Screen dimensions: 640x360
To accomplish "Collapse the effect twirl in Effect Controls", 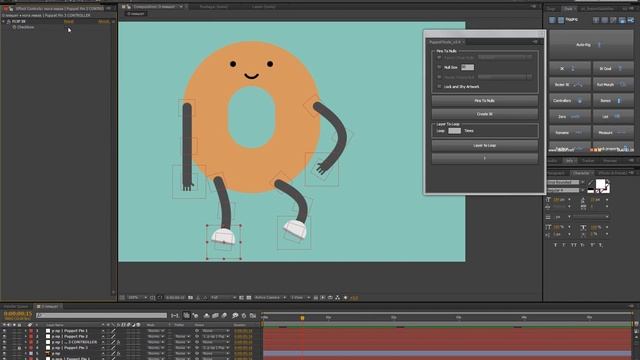I will pos(4,21).
